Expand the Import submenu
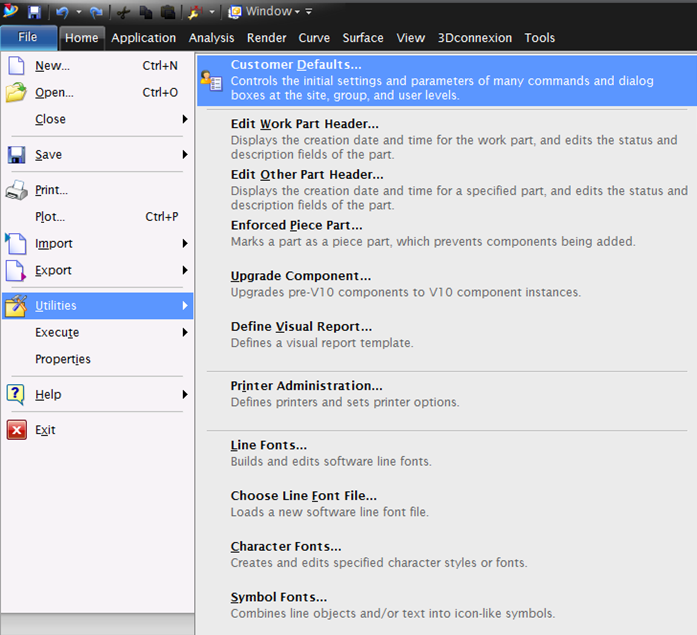697x635 pixels. [98, 243]
